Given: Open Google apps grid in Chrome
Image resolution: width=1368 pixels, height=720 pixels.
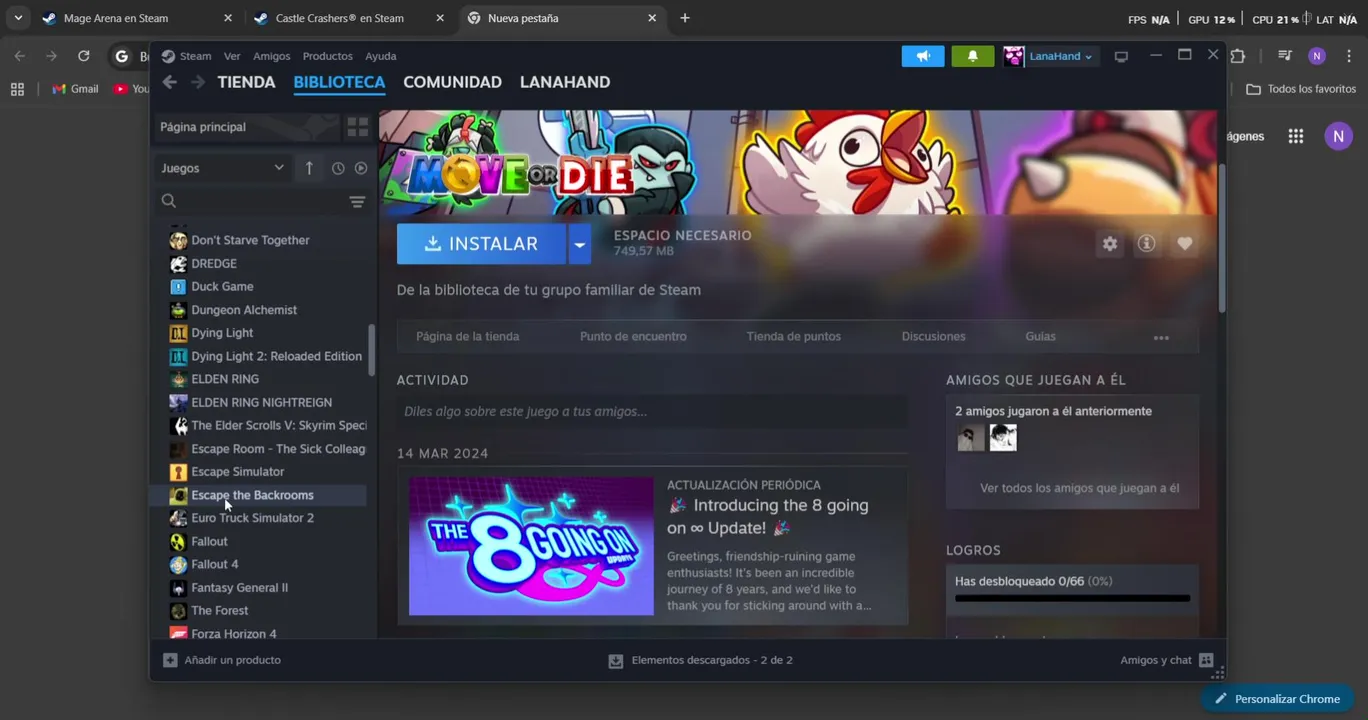Looking at the screenshot, I should click(x=1295, y=136).
